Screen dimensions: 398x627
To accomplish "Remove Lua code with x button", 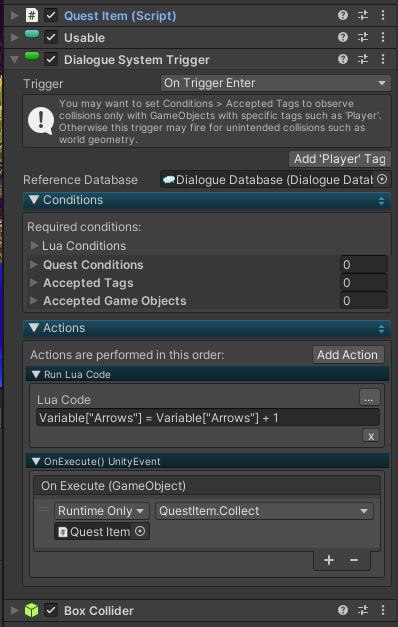I will pyautogui.click(x=371, y=436).
